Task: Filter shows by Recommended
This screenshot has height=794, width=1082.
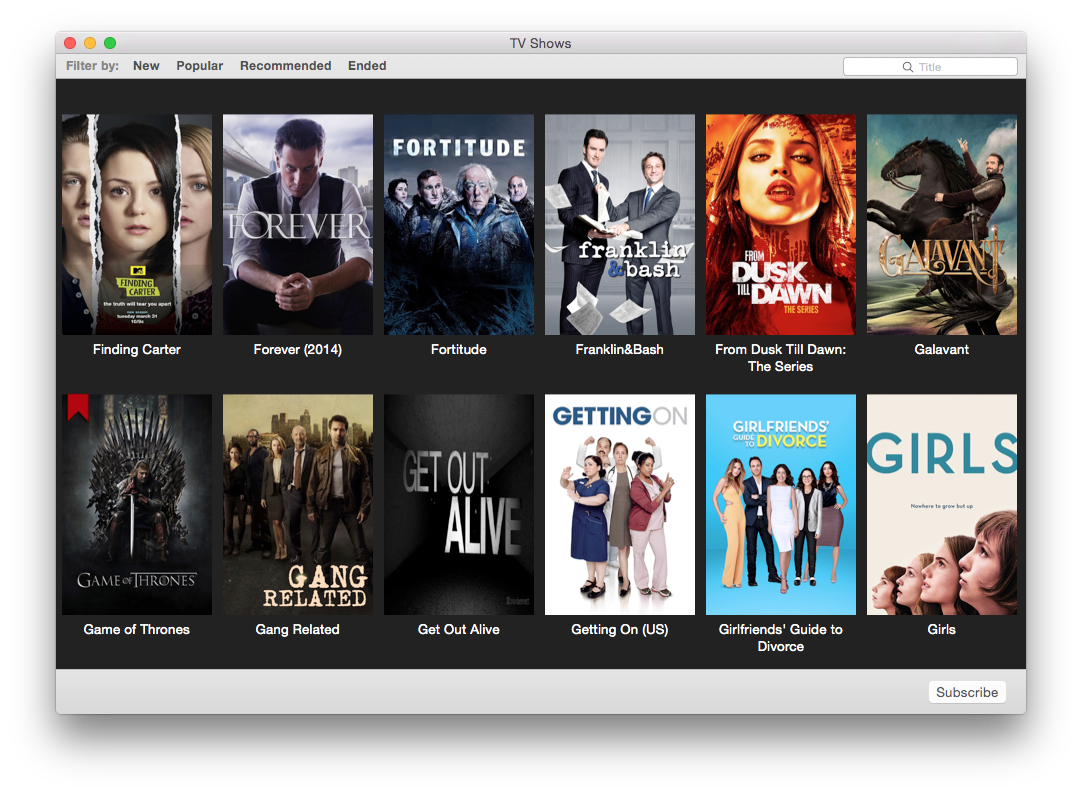Action: tap(286, 66)
